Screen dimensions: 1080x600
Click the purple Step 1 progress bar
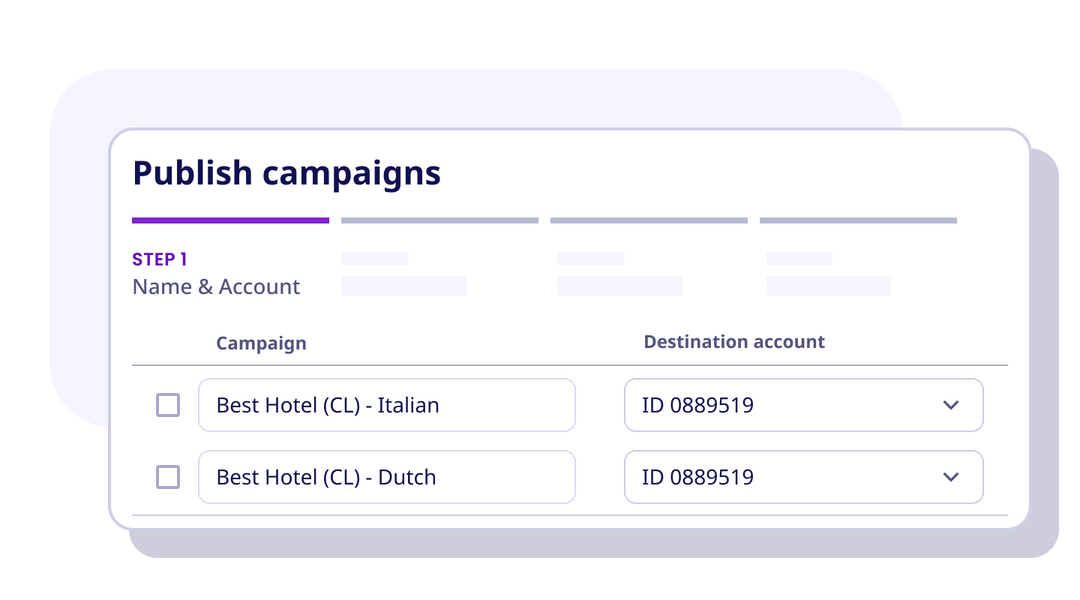point(230,219)
